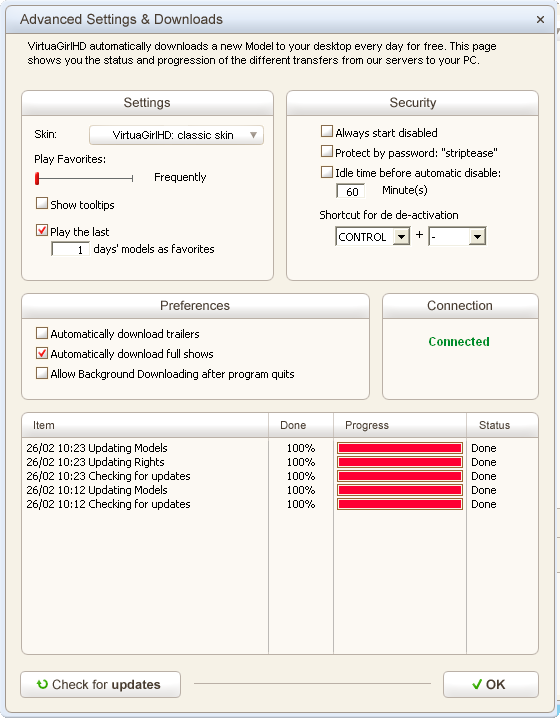The image size is (560, 718).
Task: Click the Play Favorites frequency slider handle
Action: point(37,179)
